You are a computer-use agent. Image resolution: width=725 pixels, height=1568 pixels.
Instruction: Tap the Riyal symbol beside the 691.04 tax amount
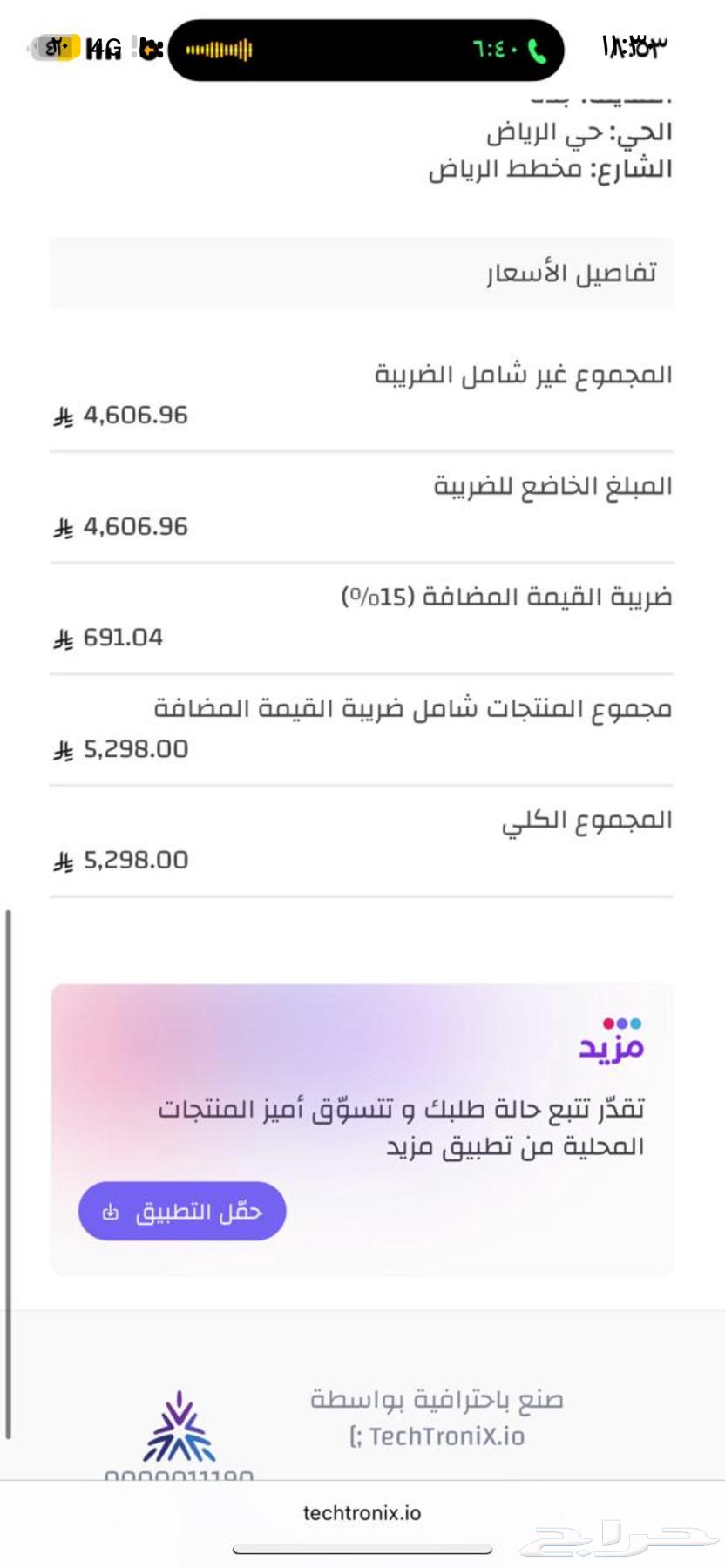64,640
